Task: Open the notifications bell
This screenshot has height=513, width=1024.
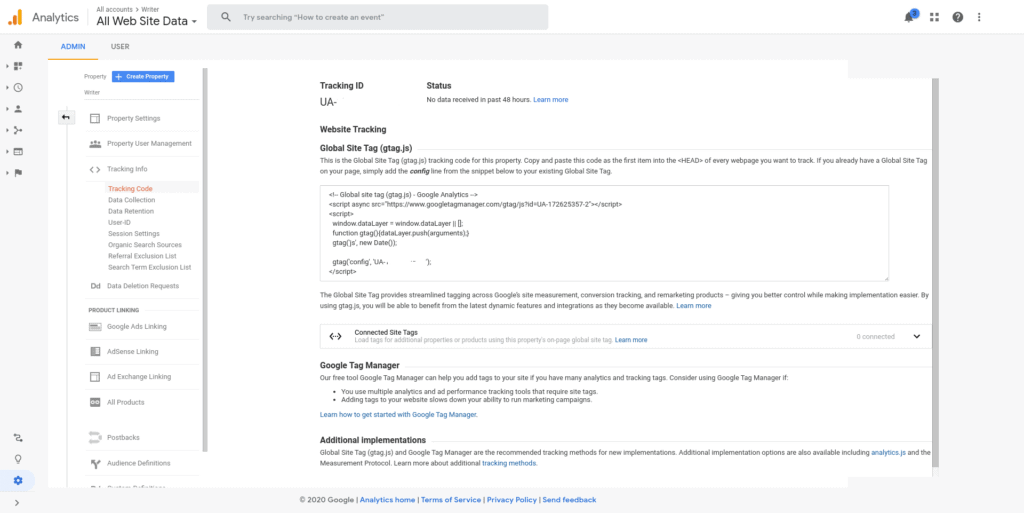Action: pos(909,17)
